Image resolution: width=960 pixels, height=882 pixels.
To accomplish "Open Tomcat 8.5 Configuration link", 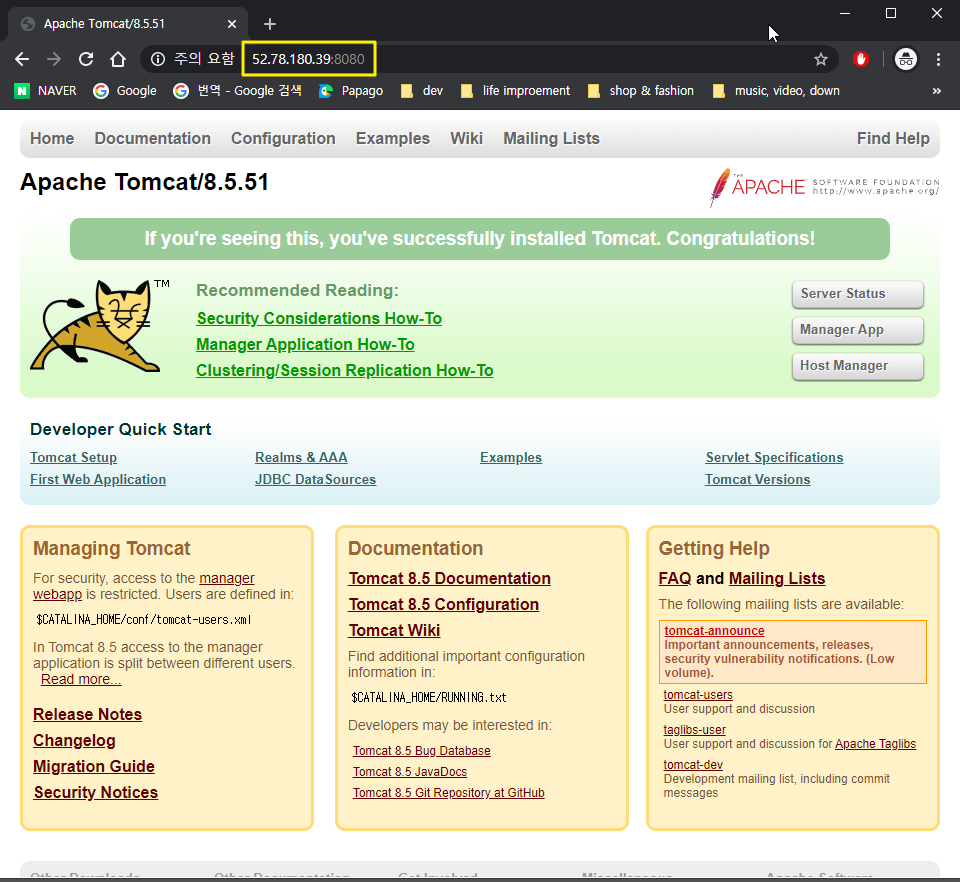I will (444, 605).
